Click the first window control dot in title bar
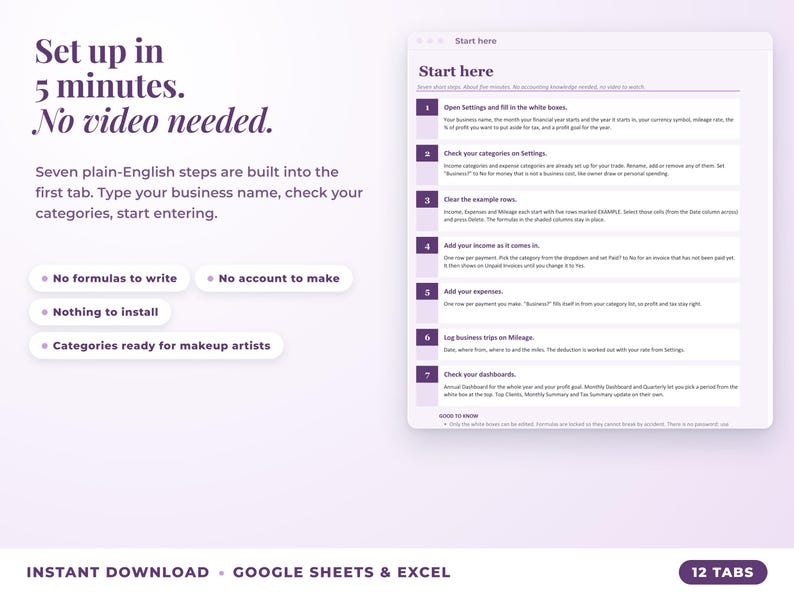Viewport: 794px width, 596px height. [x=419, y=41]
